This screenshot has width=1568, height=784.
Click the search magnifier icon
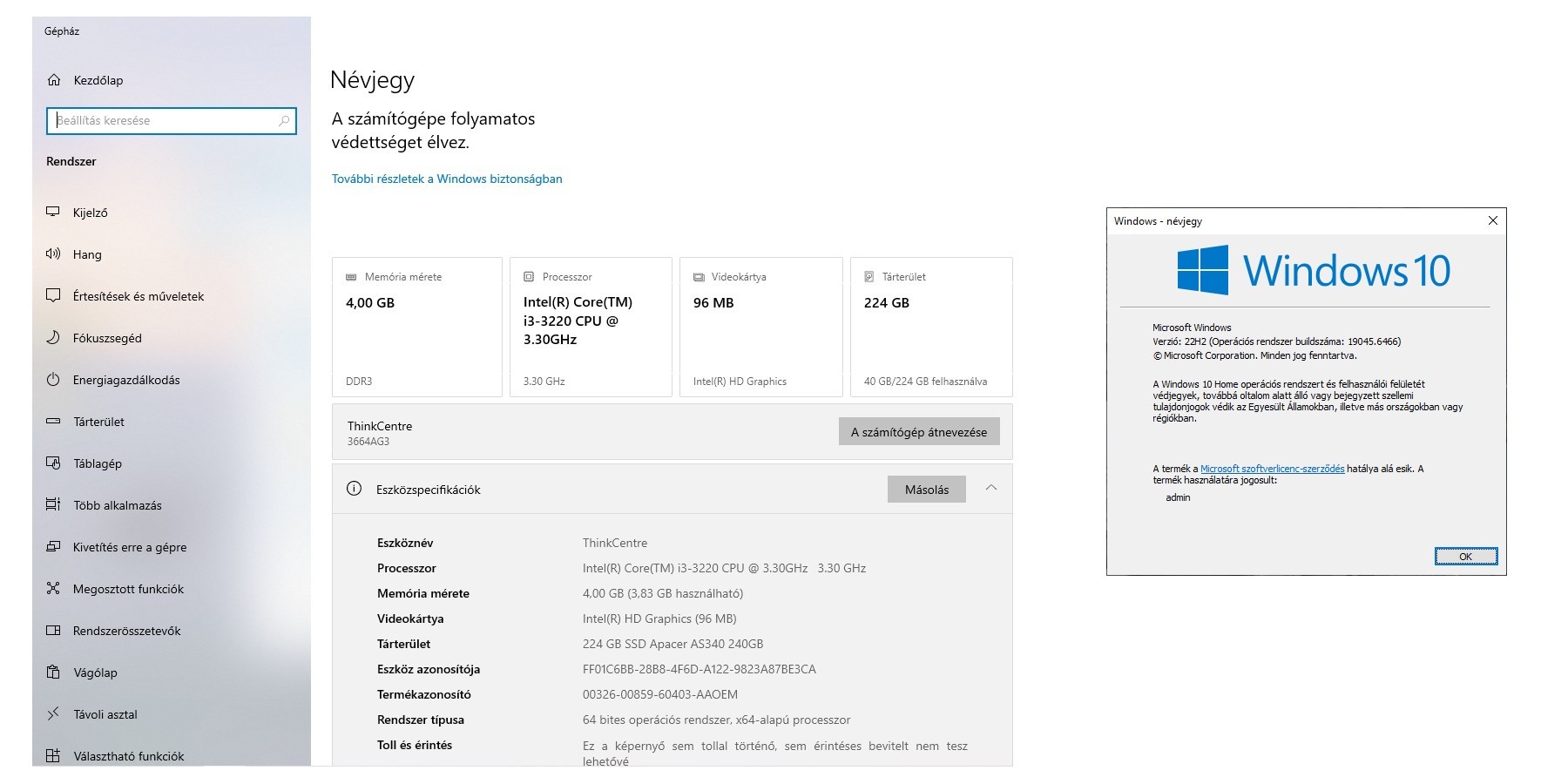pos(284,121)
